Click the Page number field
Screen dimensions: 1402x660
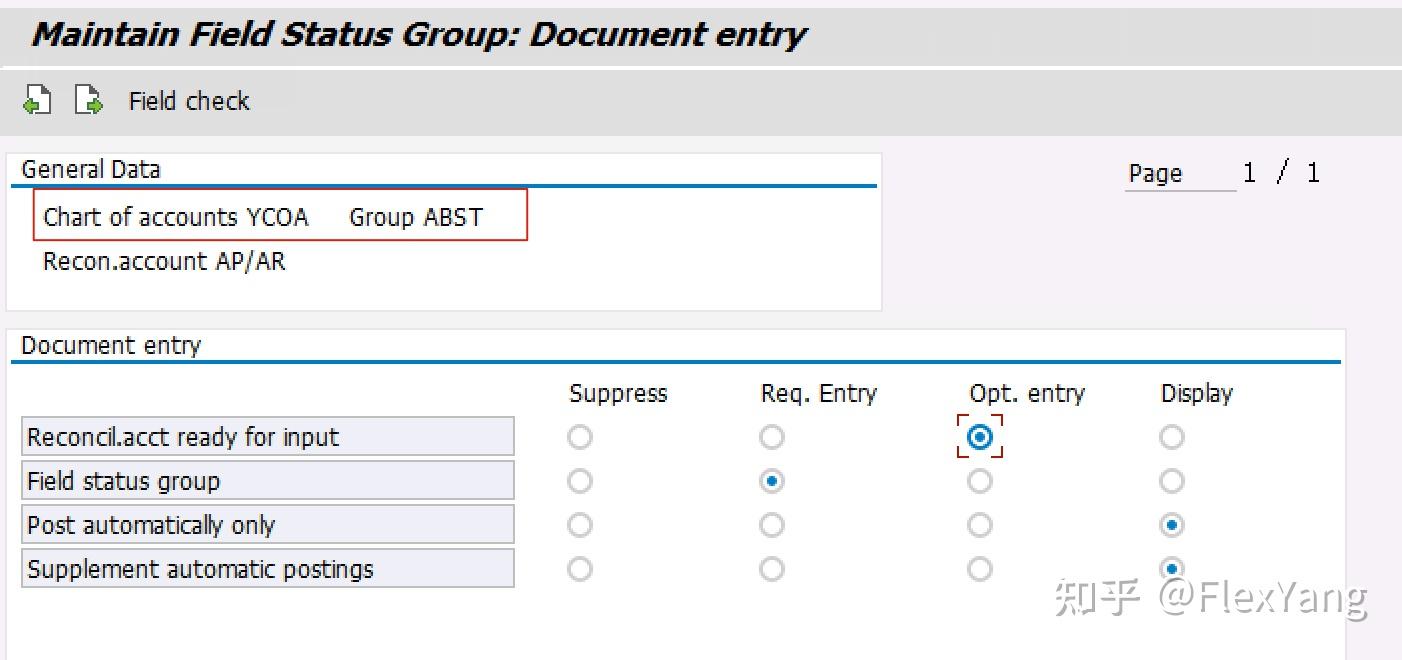1250,173
